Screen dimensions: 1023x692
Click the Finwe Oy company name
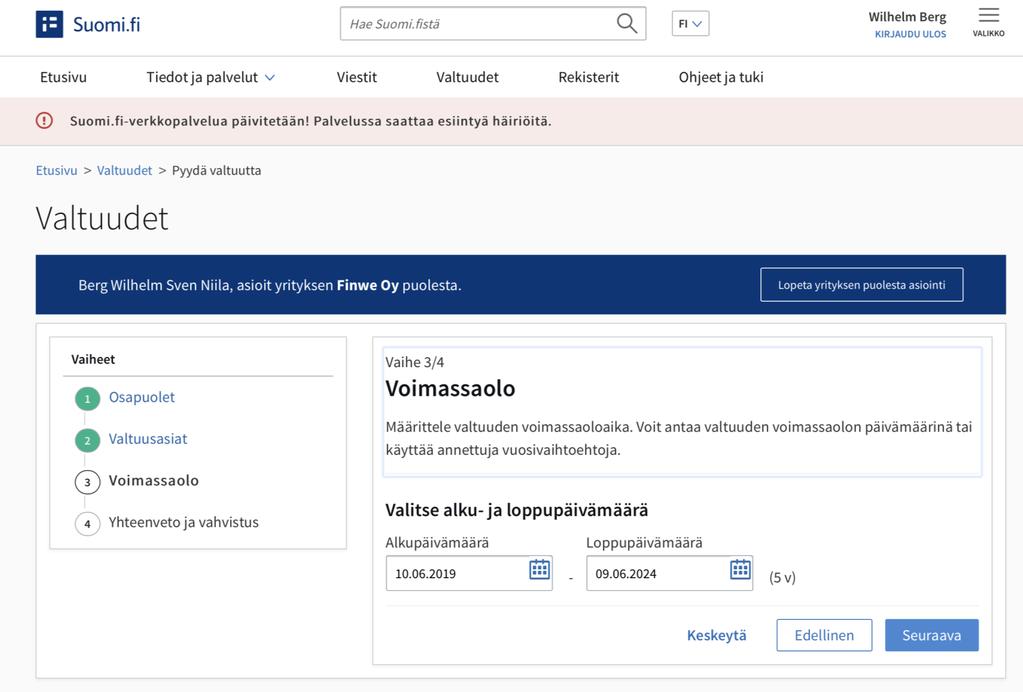pos(367,285)
